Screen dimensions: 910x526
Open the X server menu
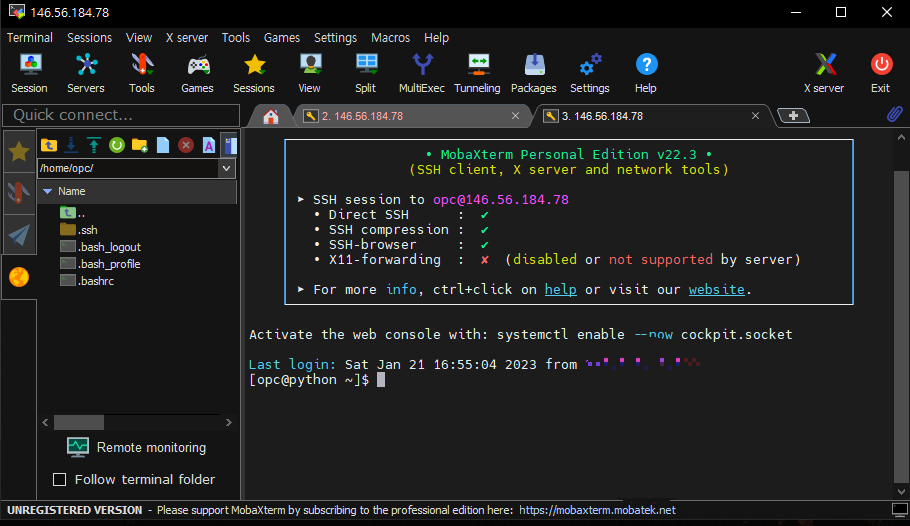(187, 38)
